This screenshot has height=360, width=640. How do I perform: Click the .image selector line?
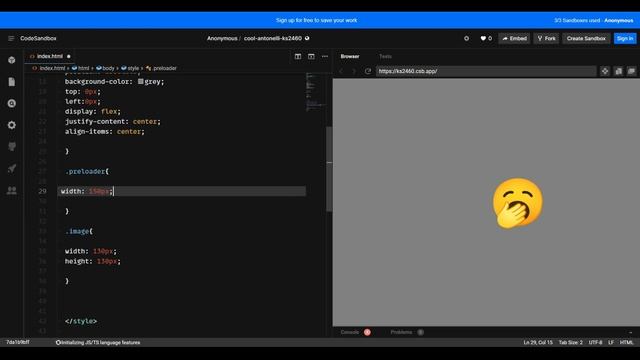click(x=79, y=231)
